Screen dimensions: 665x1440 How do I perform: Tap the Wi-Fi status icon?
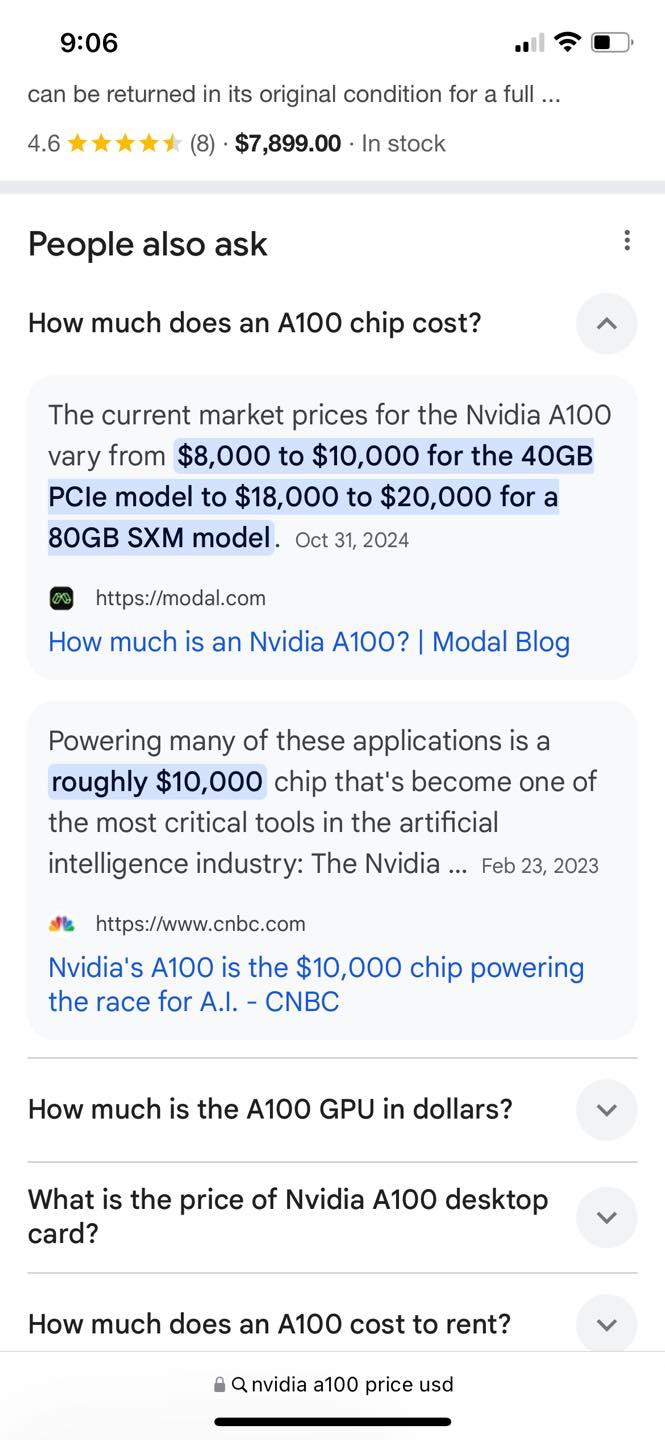pyautogui.click(x=568, y=43)
